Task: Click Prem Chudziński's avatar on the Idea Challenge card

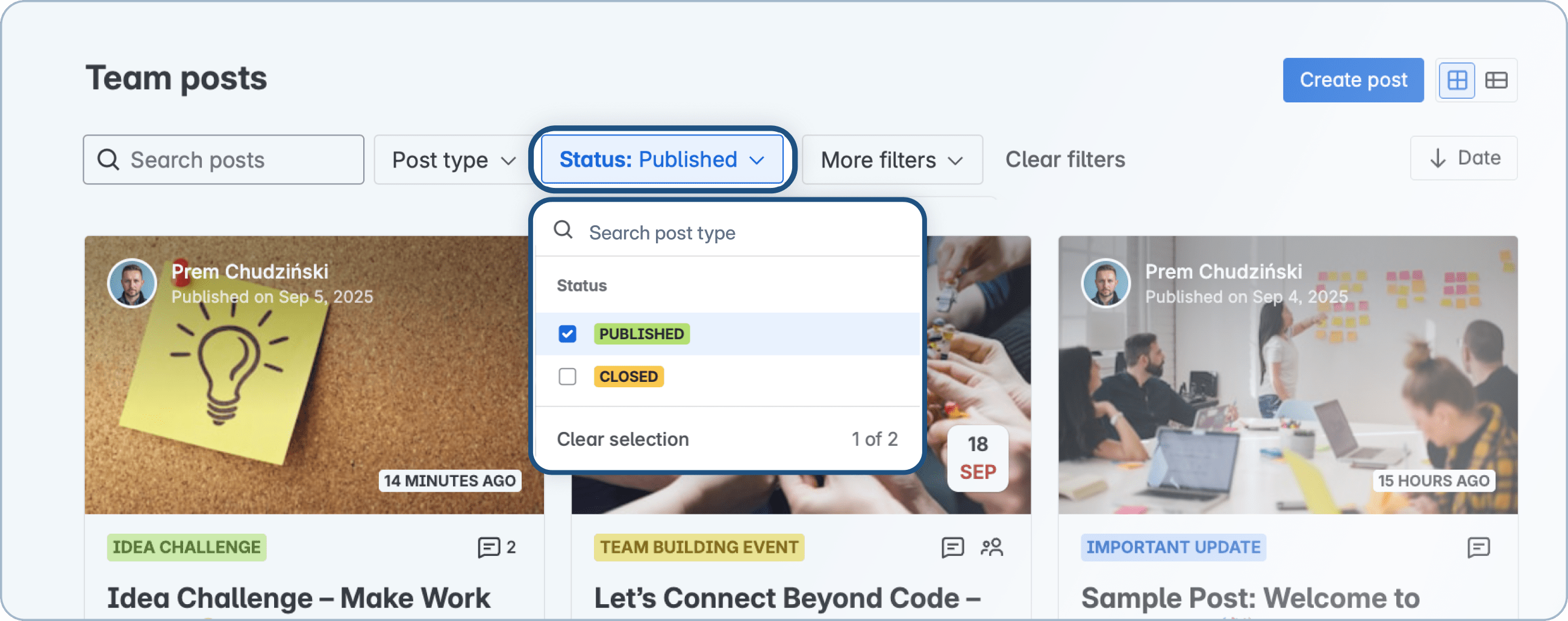Action: (x=131, y=282)
